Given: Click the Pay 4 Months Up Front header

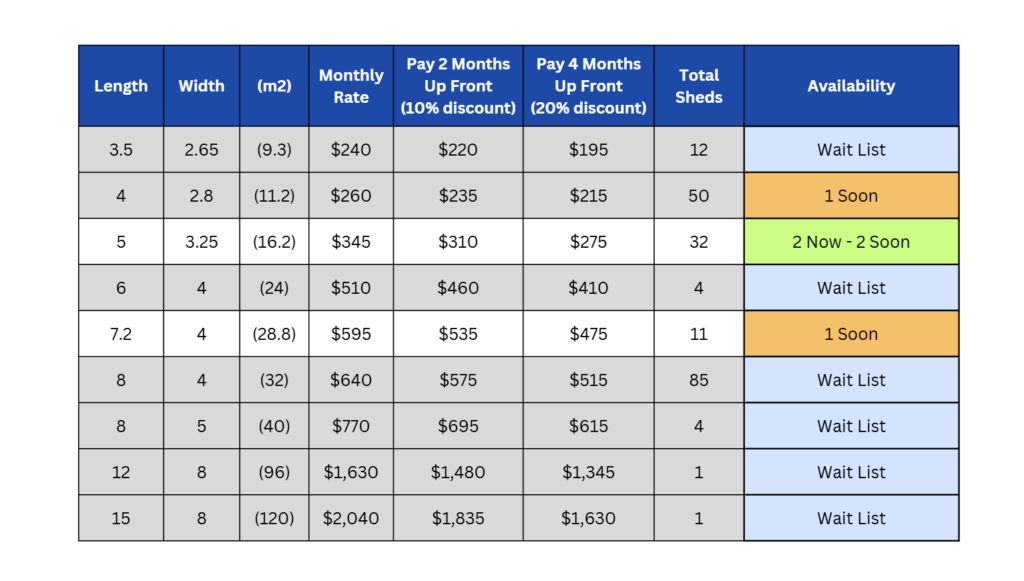Looking at the screenshot, I should (x=588, y=86).
